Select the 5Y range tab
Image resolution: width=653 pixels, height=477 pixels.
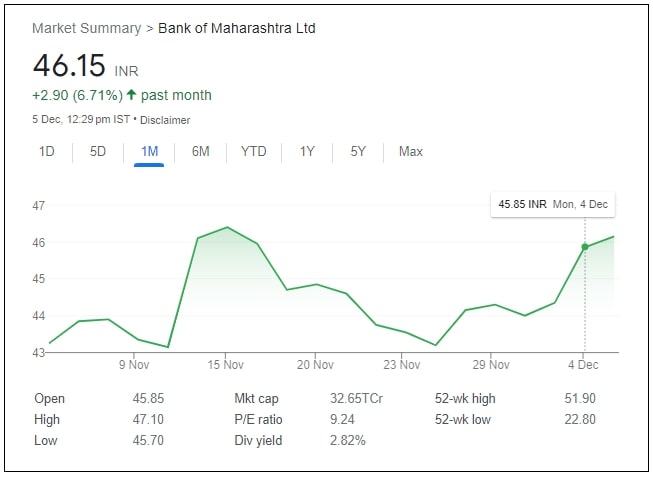click(358, 151)
